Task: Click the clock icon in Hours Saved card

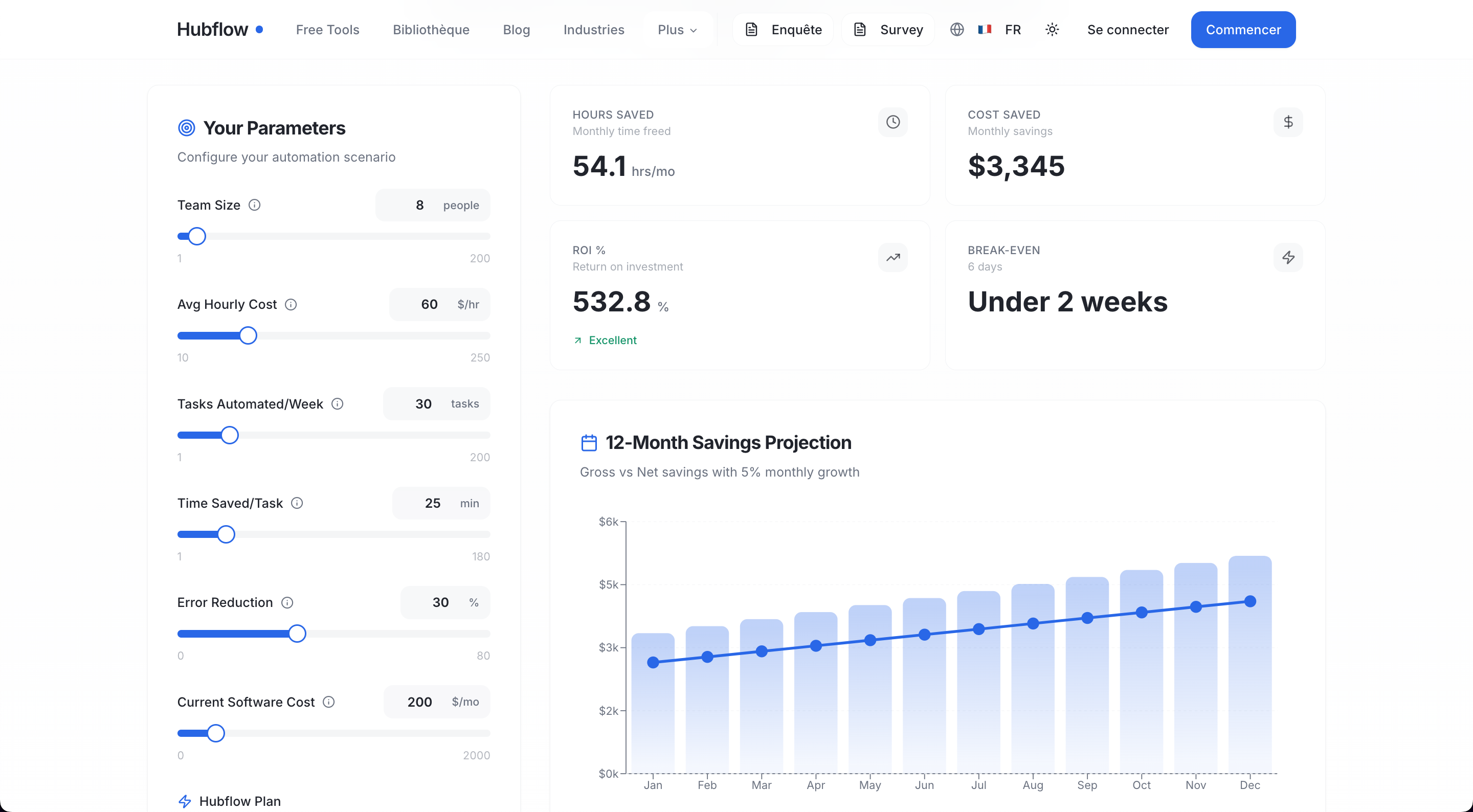Action: point(892,122)
